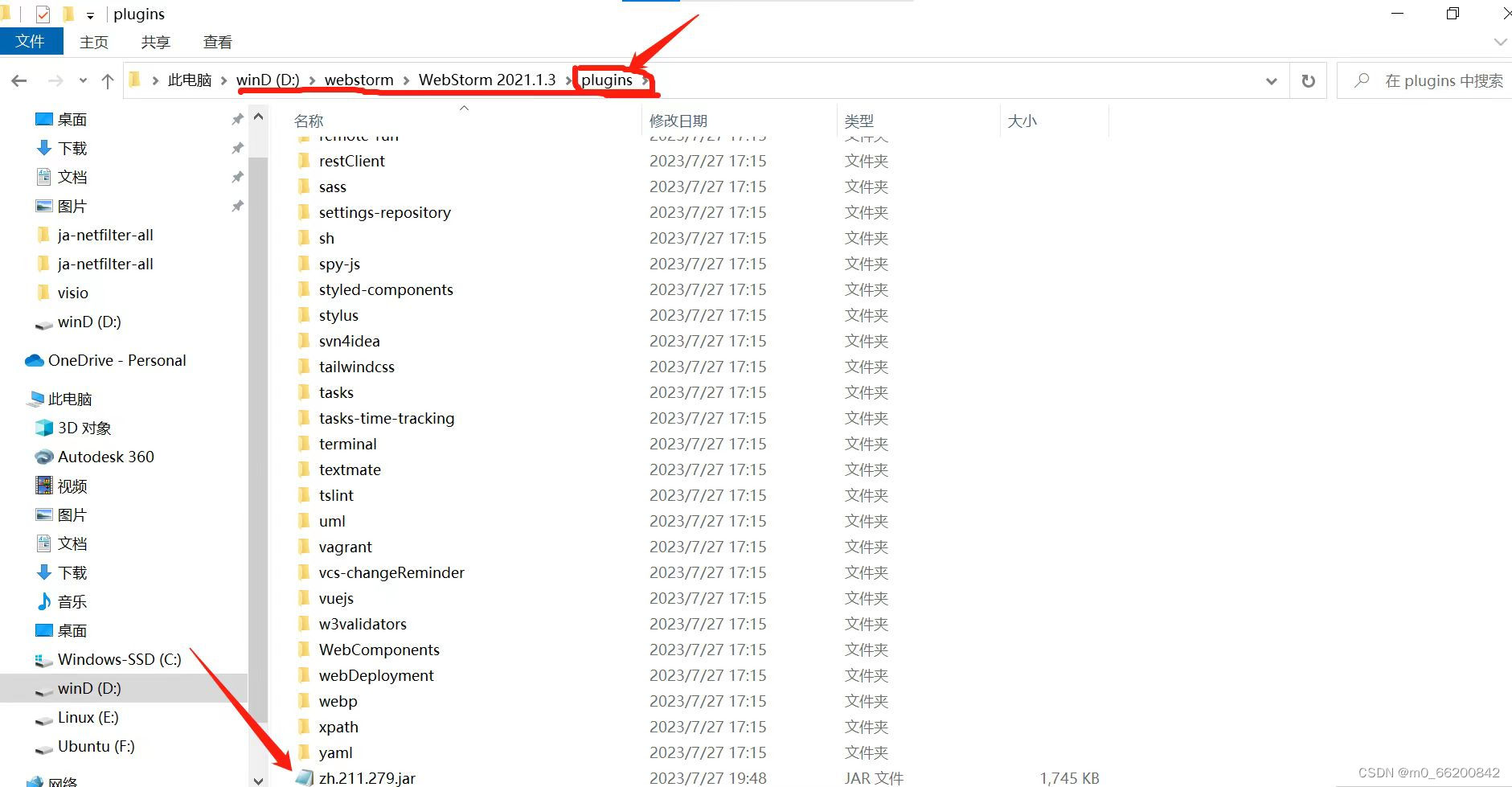This screenshot has width=1512, height=787.
Task: Open quick access toolbar customize dropdown
Action: (90, 14)
